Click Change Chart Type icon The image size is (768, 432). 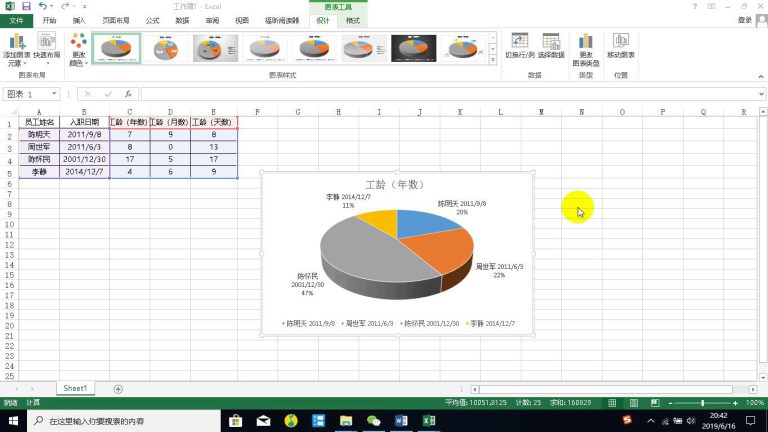(x=586, y=49)
